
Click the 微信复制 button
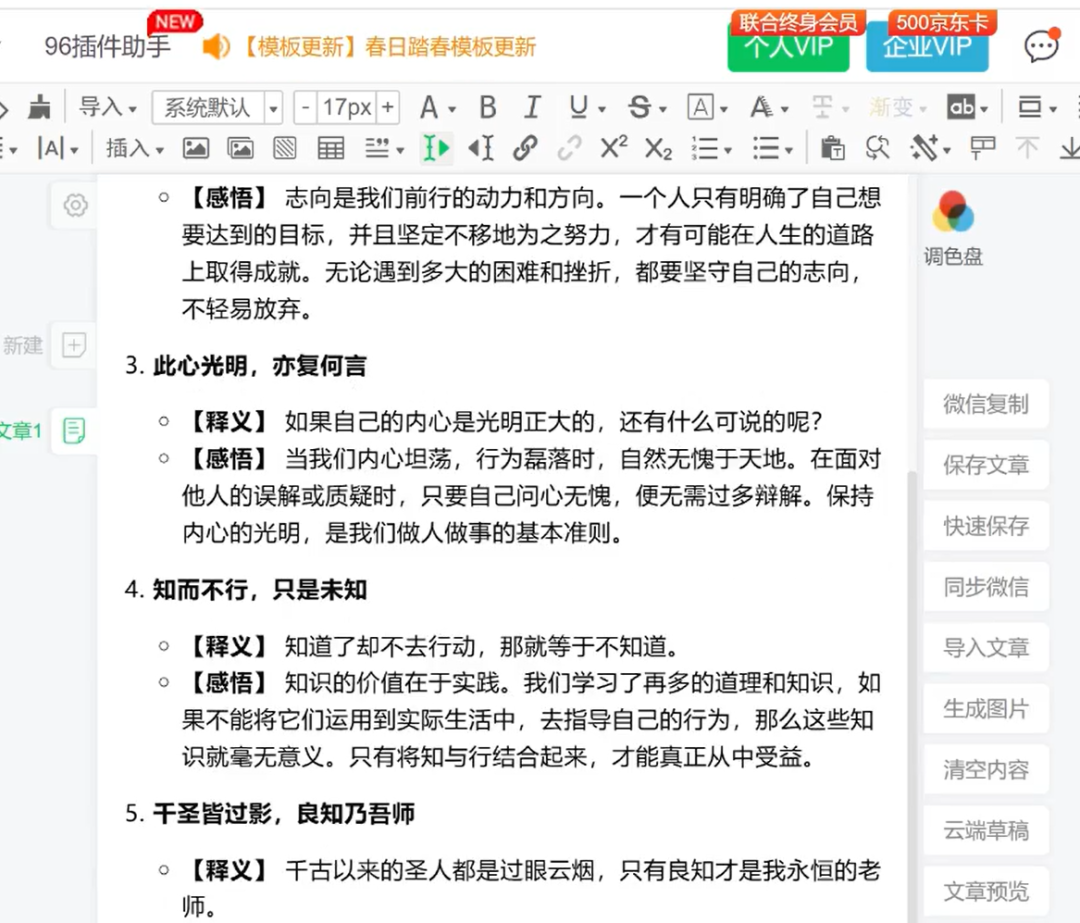986,404
